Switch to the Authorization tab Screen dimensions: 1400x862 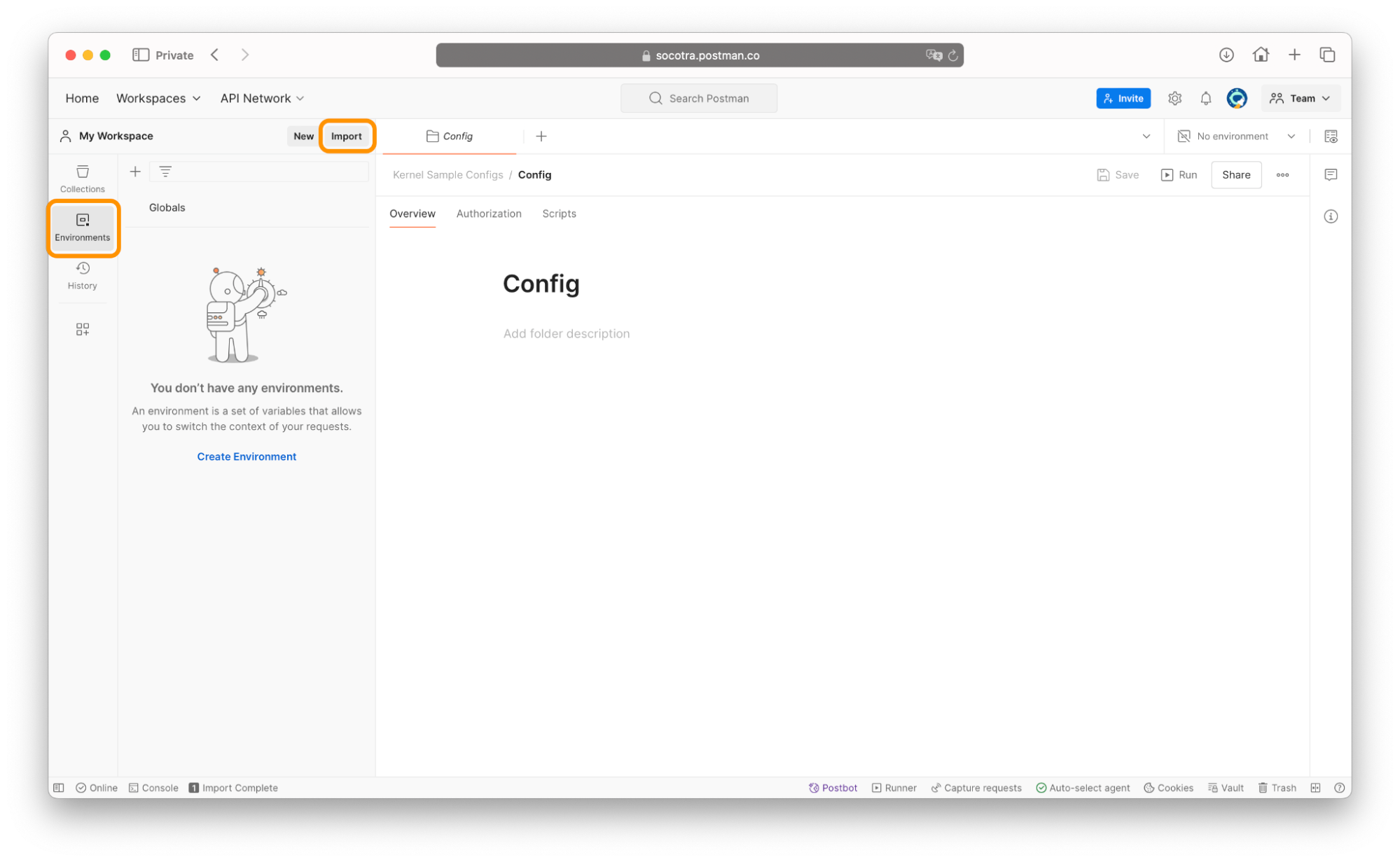(489, 214)
